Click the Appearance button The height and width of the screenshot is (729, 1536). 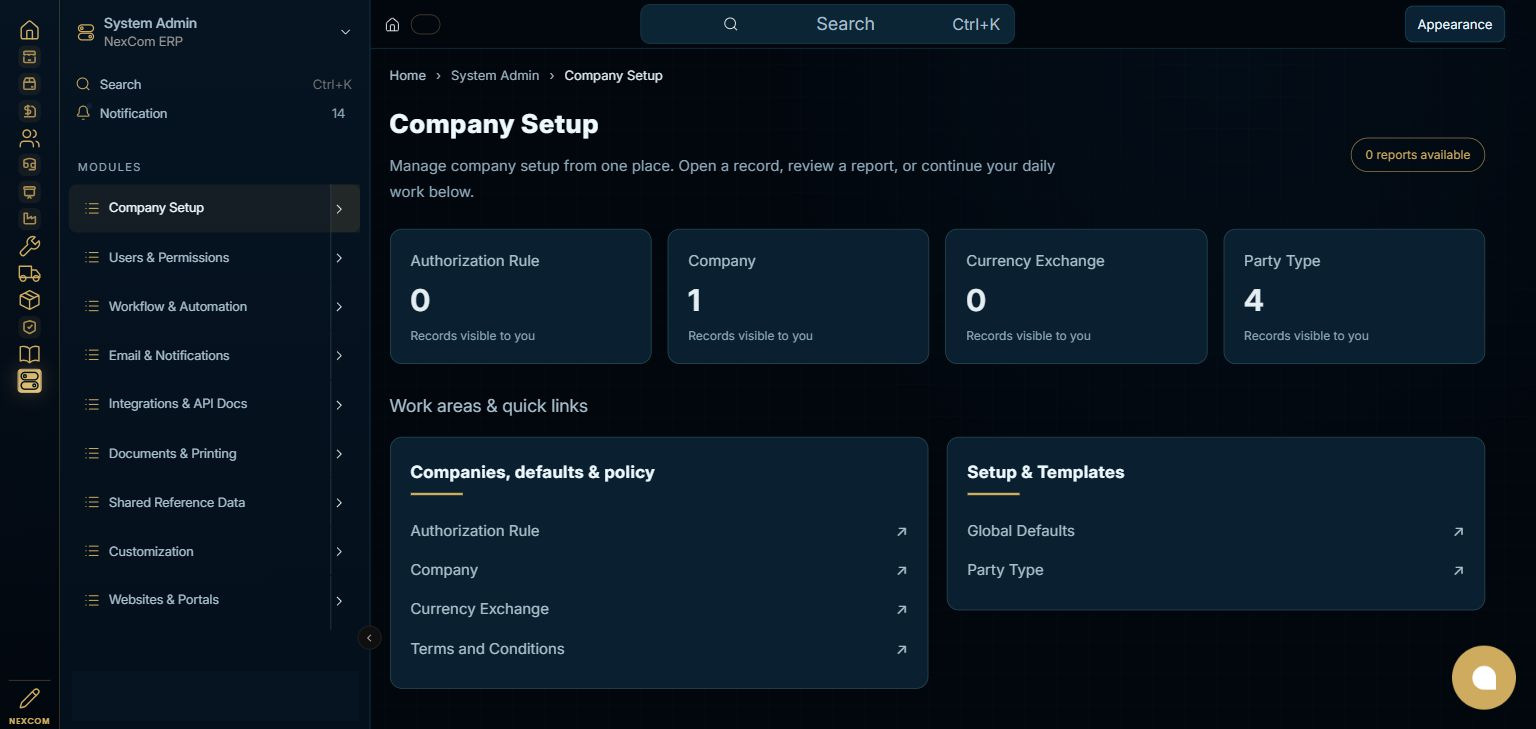pyautogui.click(x=1454, y=25)
